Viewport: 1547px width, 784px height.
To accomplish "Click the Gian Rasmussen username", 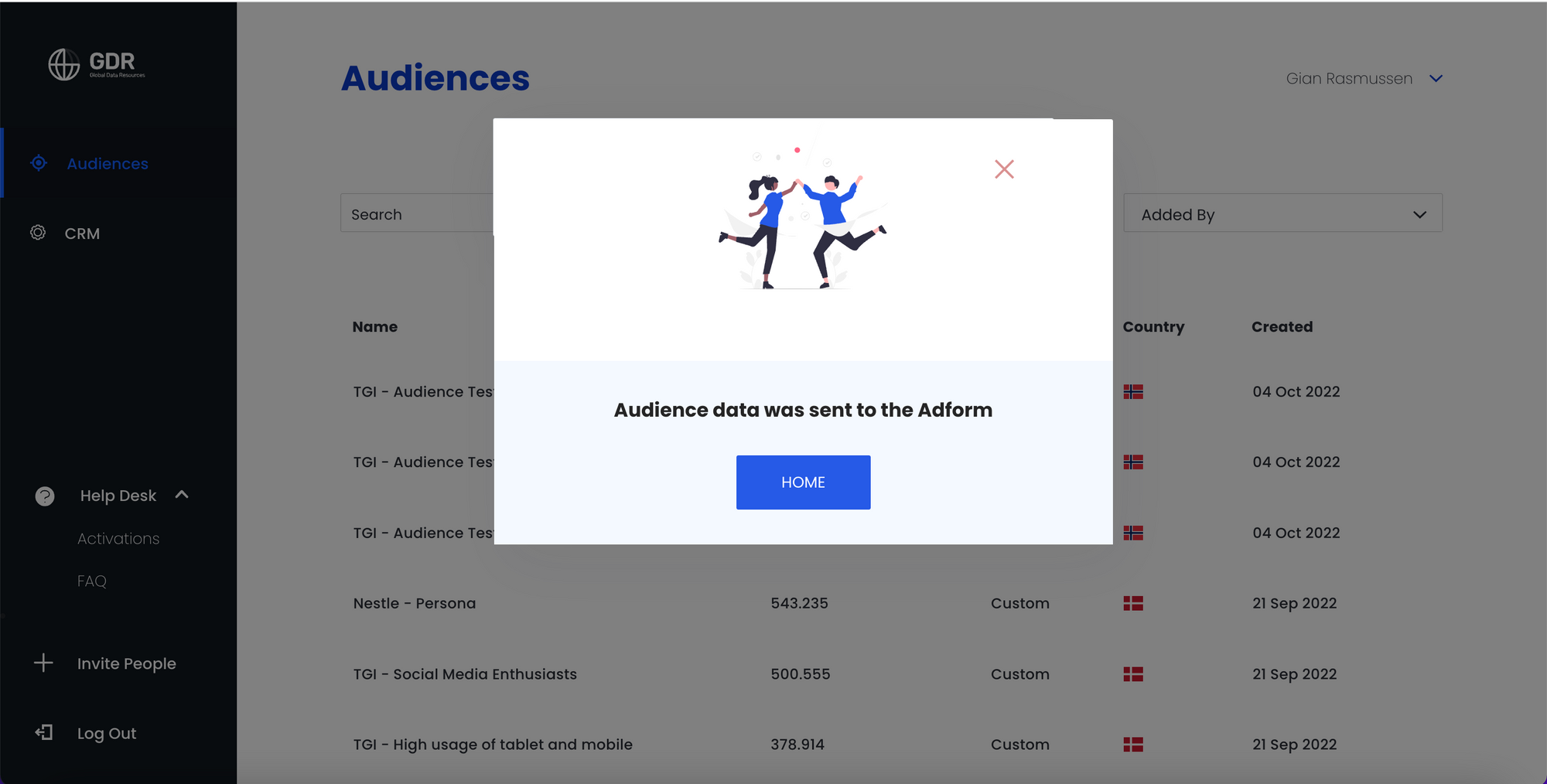I will 1349,79.
